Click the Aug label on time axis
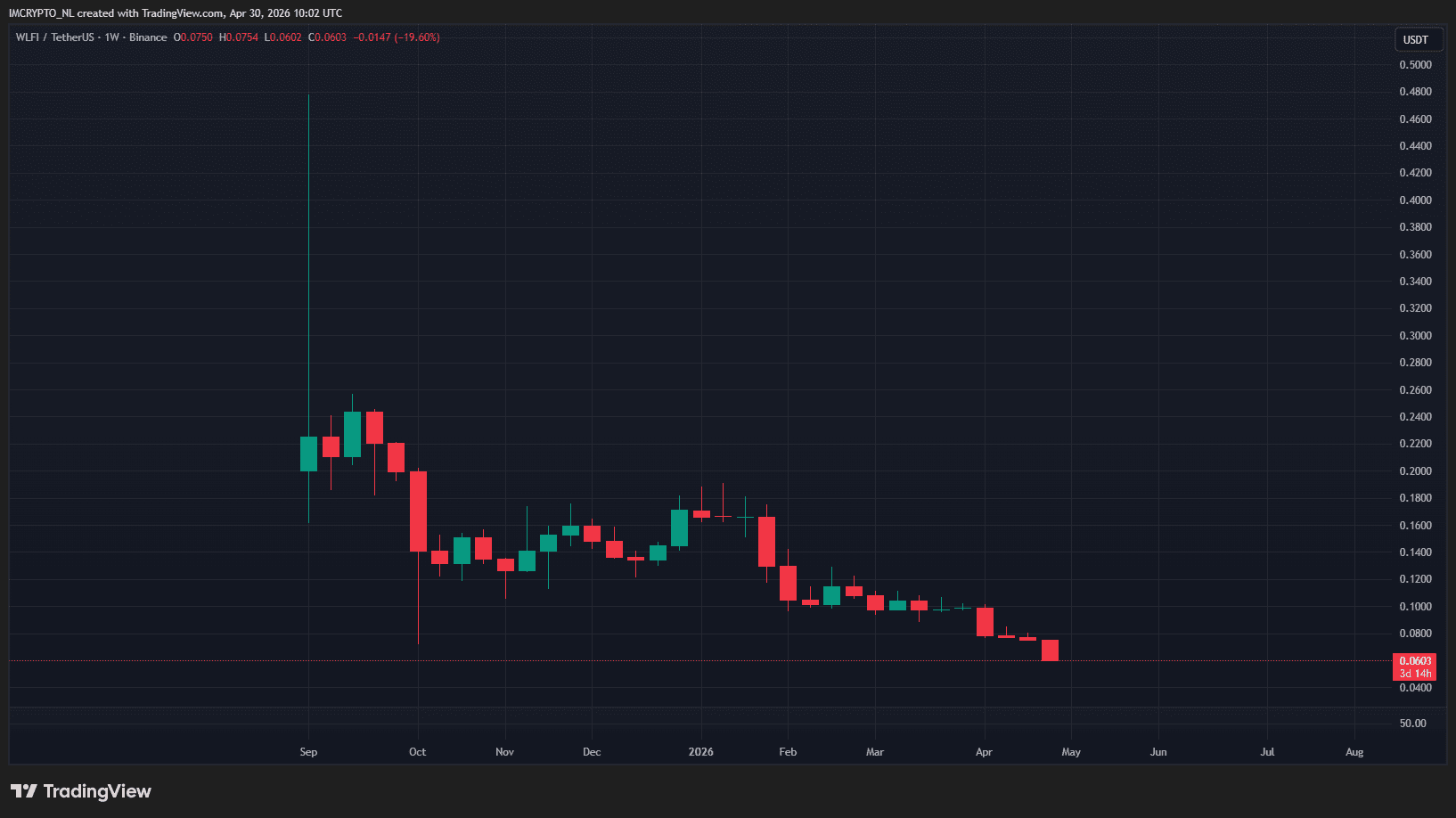This screenshot has height=818, width=1456. click(x=1354, y=752)
